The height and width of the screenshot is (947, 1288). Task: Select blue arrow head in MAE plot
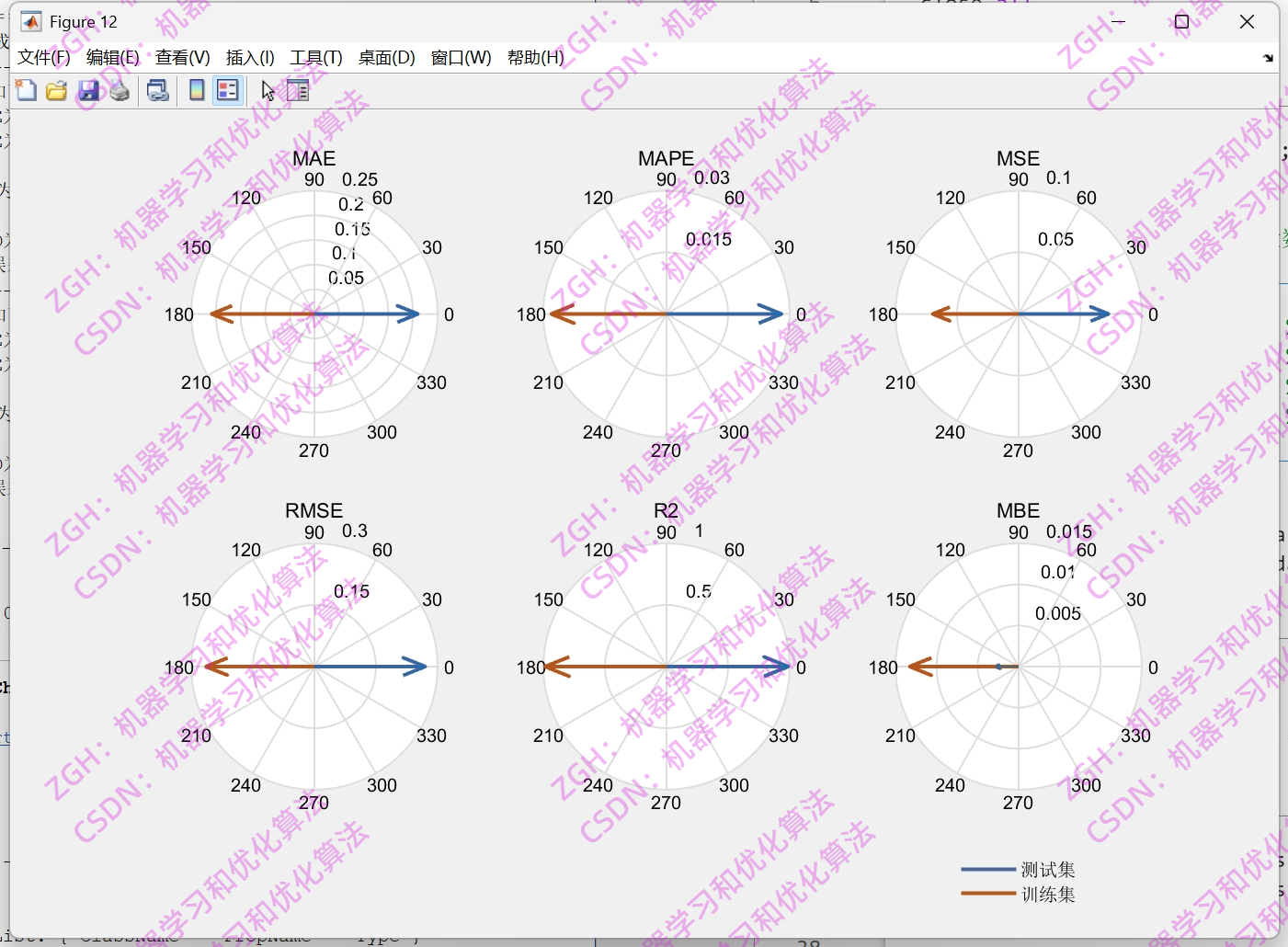coord(409,314)
